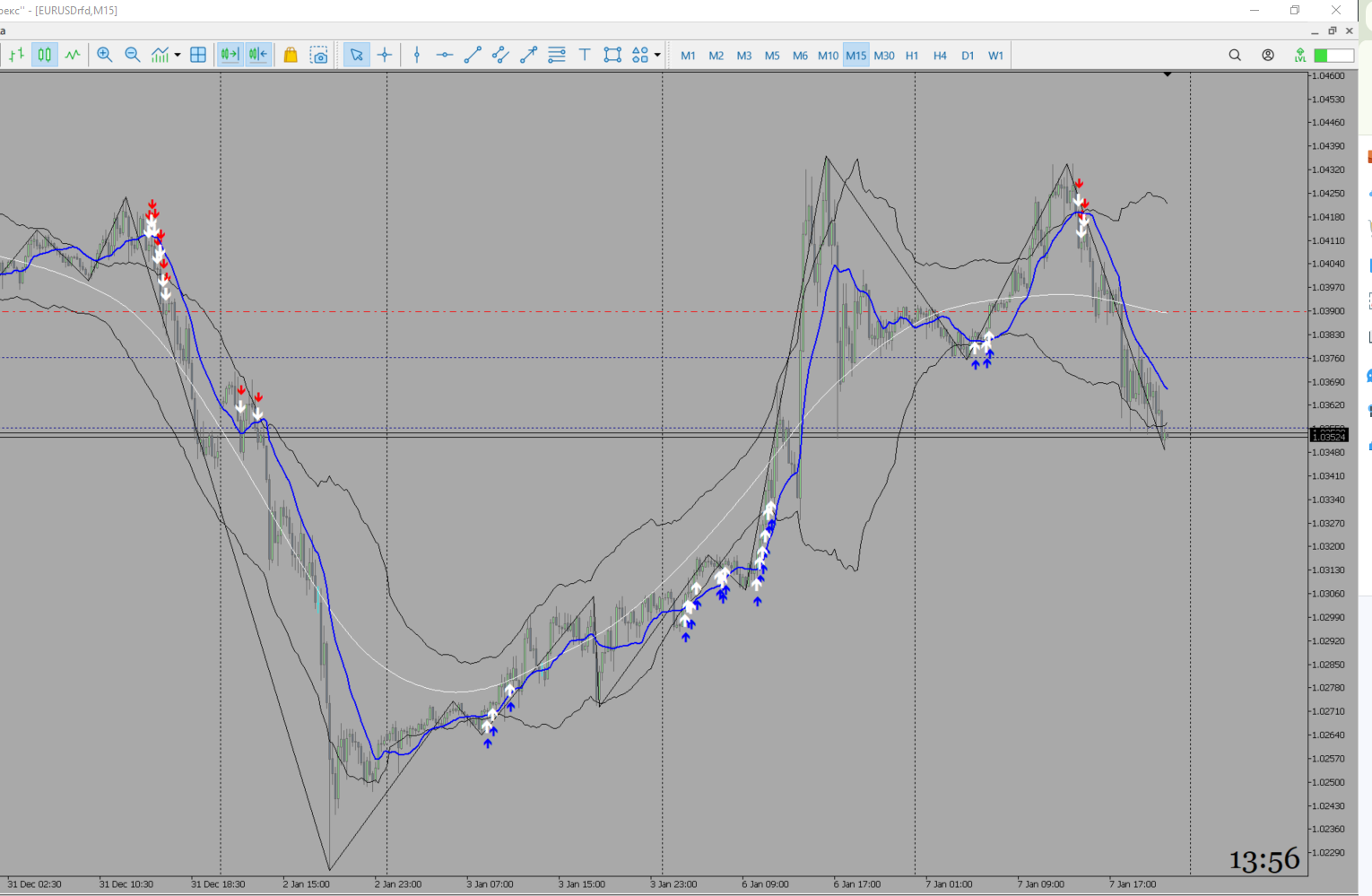Screen dimensions: 1372x896
Task: Select the equidistant channel tool
Action: 500,55
